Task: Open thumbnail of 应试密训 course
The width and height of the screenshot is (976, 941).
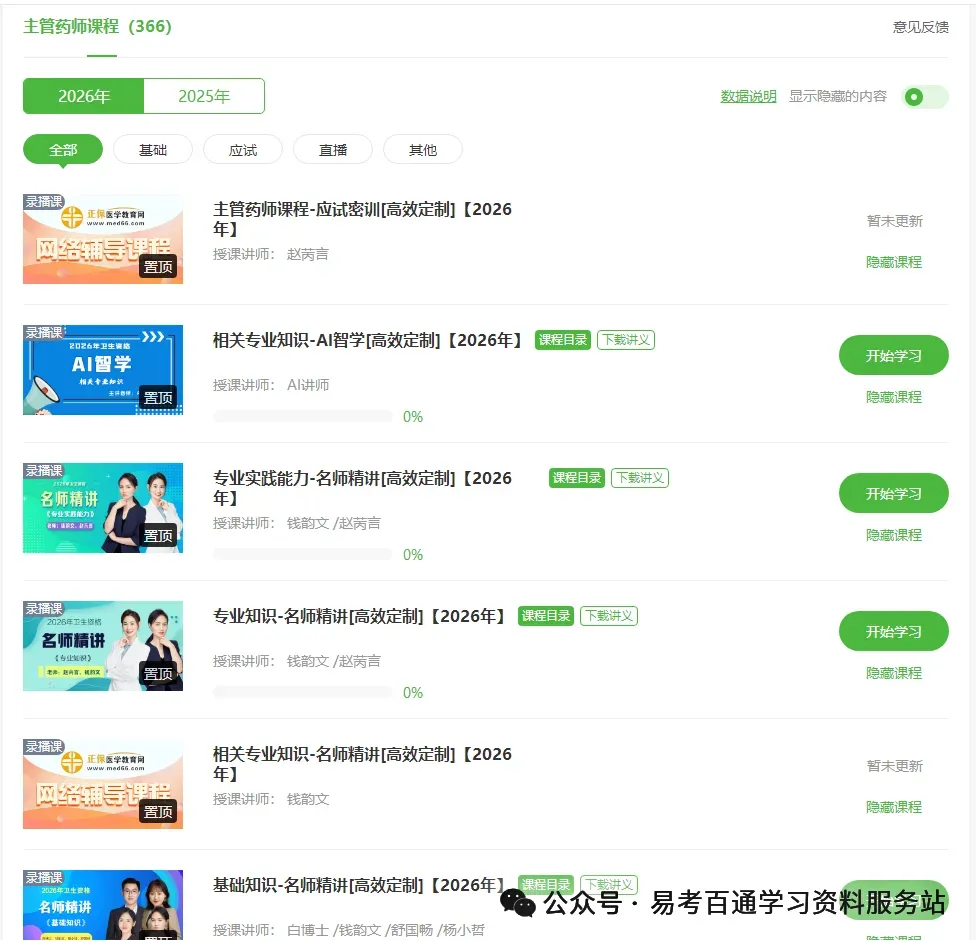Action: 103,239
